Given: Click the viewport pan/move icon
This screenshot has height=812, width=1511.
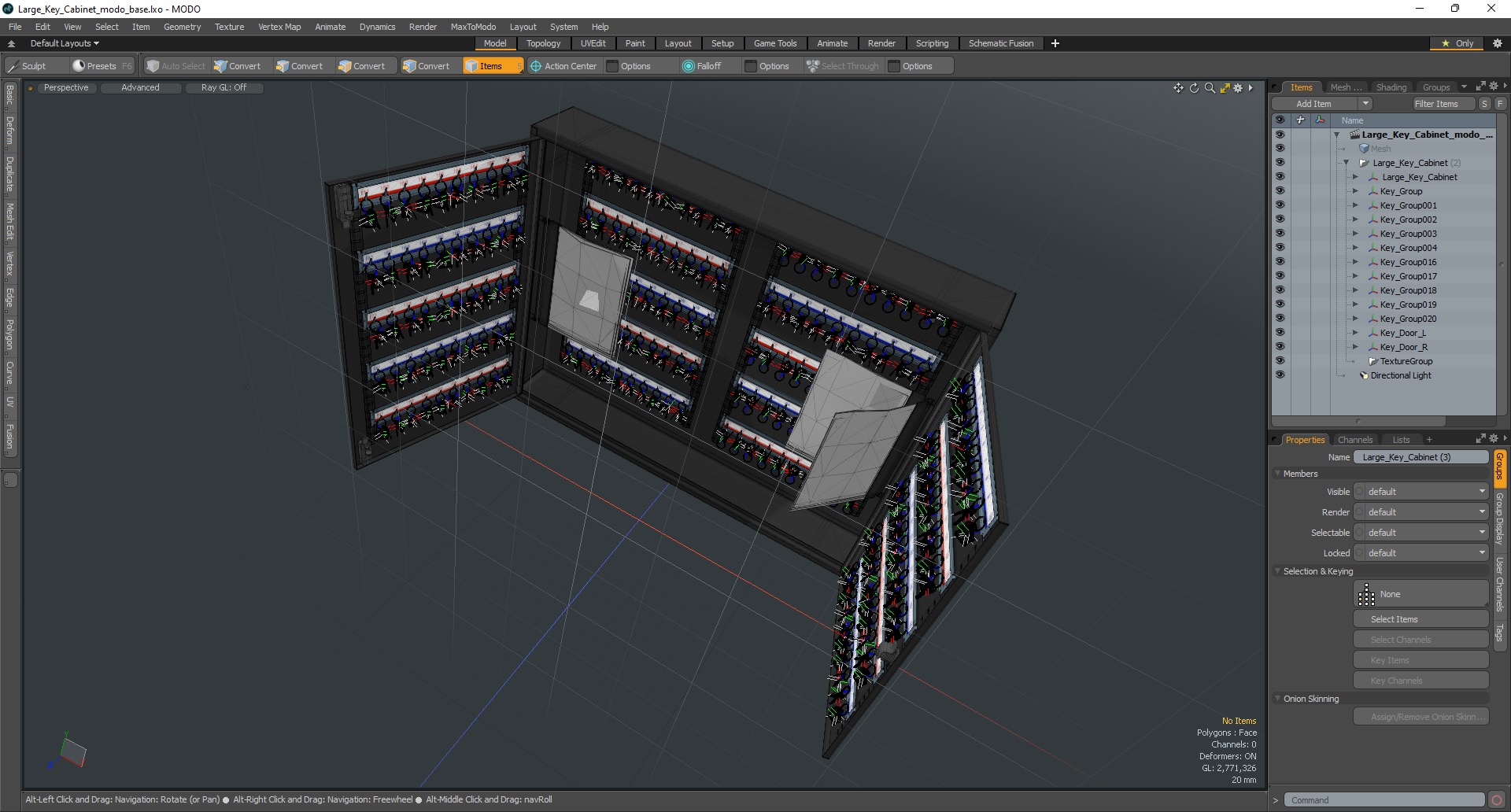Looking at the screenshot, I should tap(1178, 88).
